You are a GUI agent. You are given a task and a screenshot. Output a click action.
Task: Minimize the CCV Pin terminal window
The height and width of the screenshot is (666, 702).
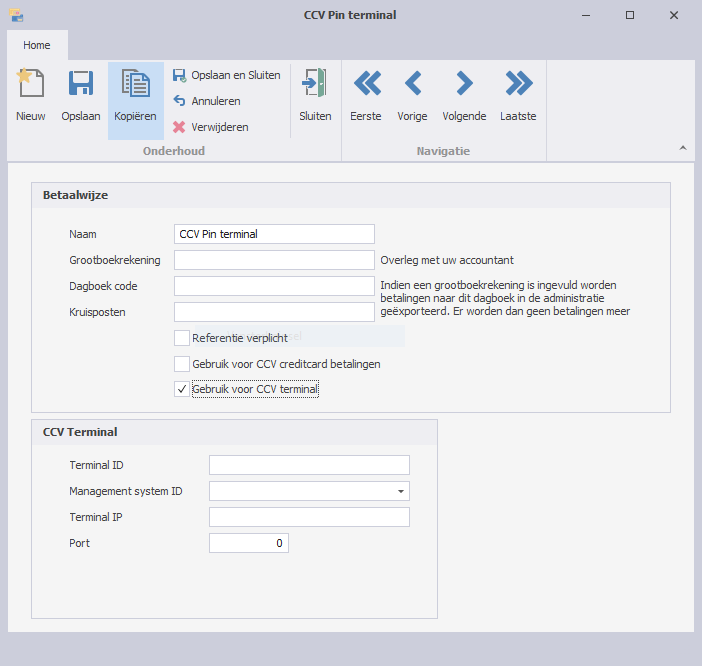[586, 15]
